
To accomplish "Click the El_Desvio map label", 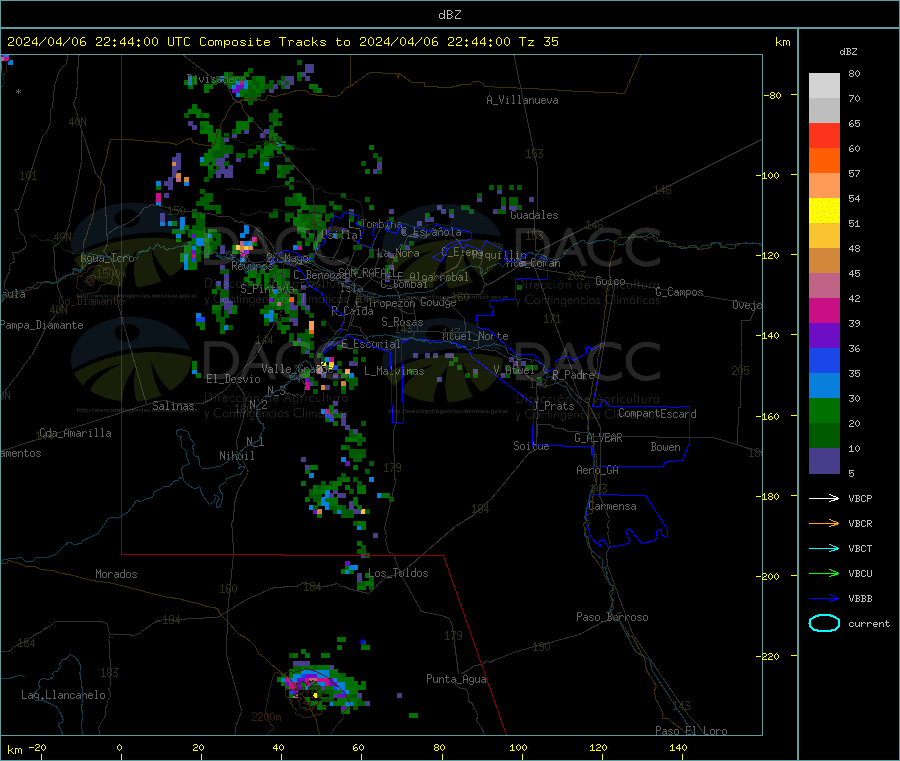I will coord(233,379).
